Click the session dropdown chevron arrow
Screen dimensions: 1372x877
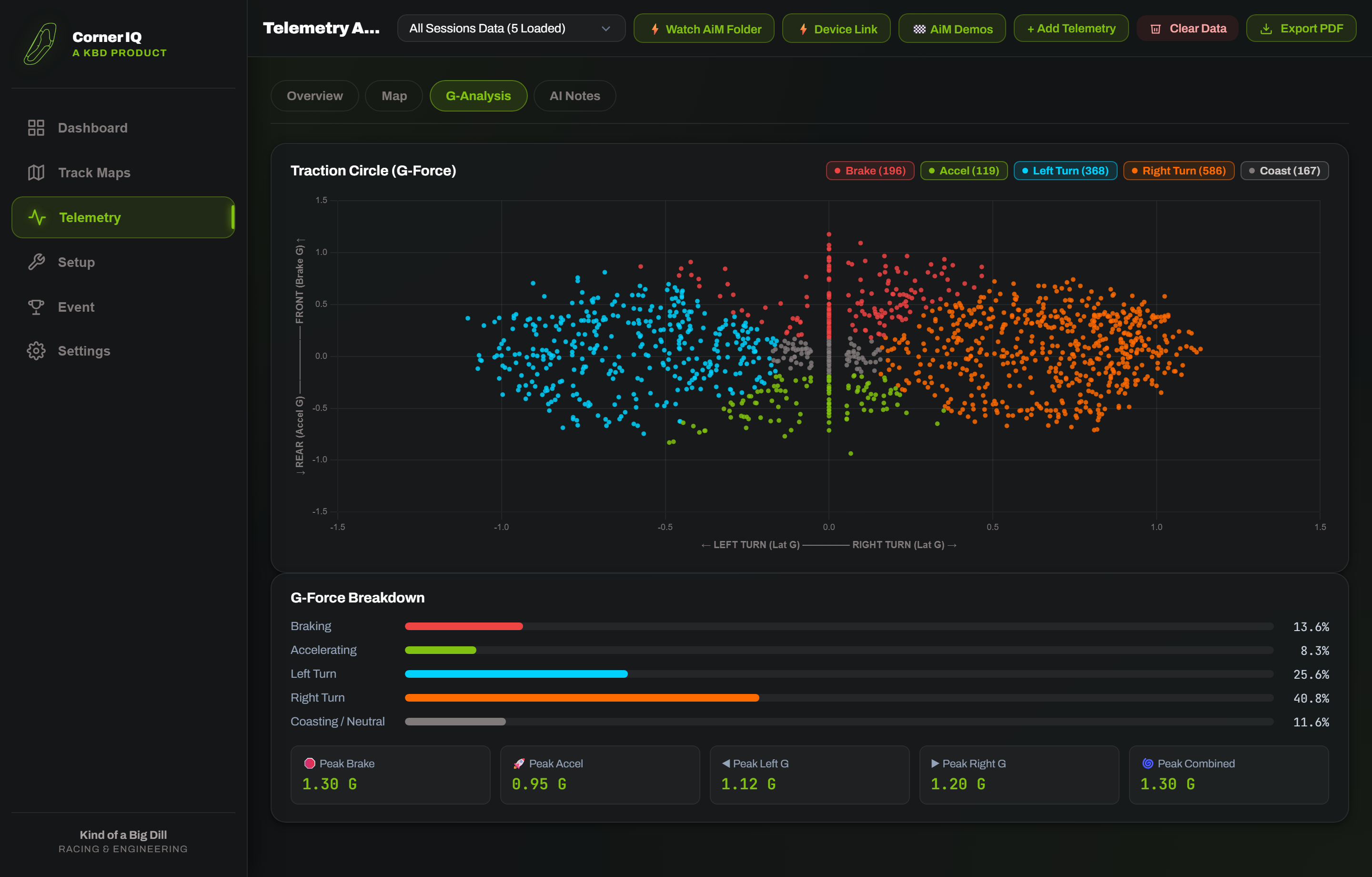[x=605, y=29]
